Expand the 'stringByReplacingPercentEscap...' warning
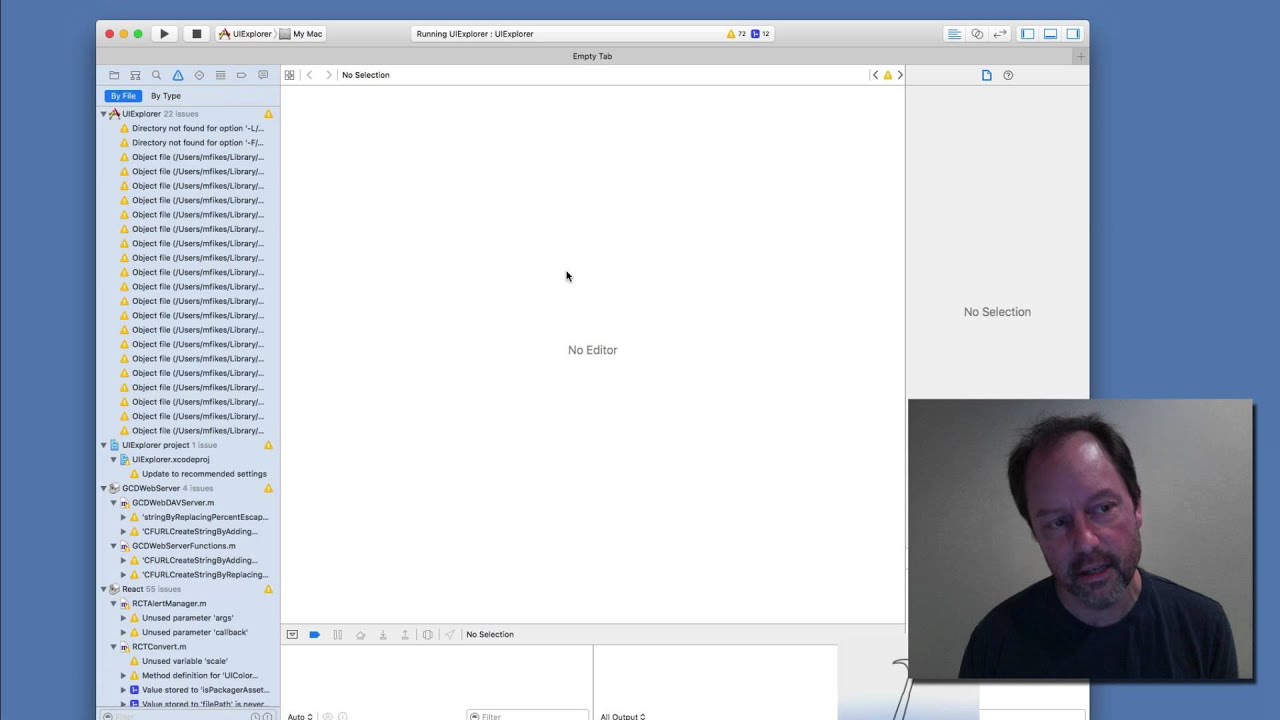 click(x=123, y=518)
